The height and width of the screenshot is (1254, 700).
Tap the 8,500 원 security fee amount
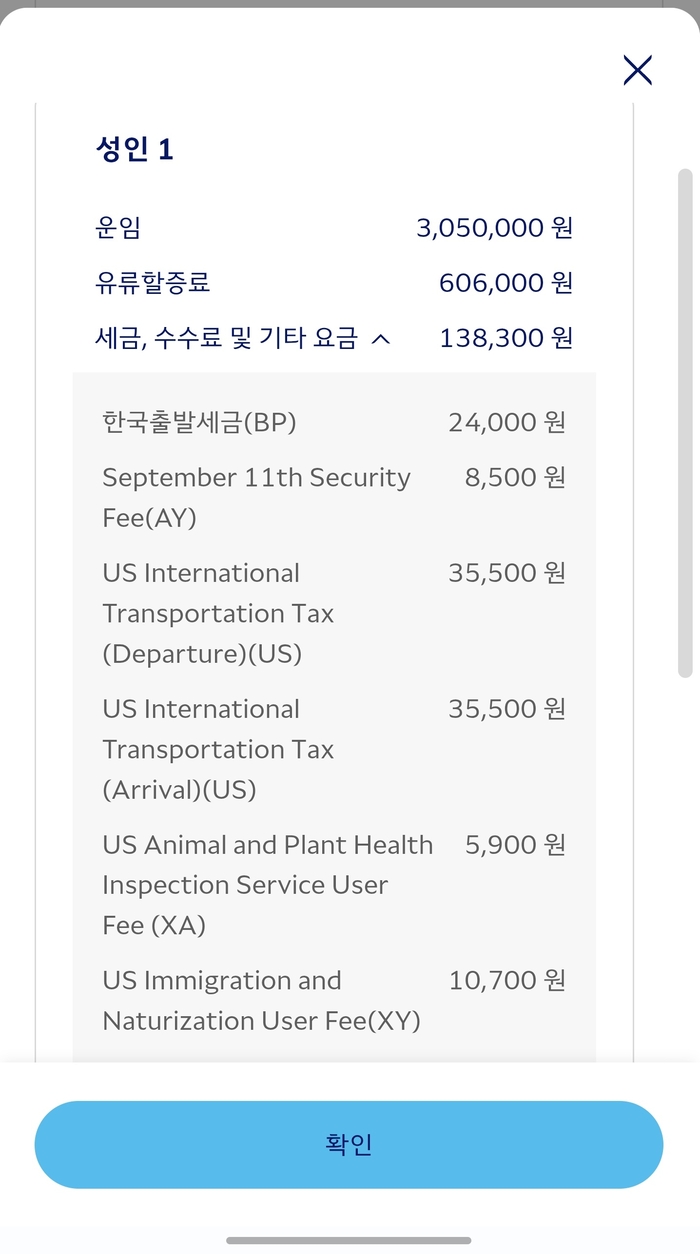(x=514, y=477)
